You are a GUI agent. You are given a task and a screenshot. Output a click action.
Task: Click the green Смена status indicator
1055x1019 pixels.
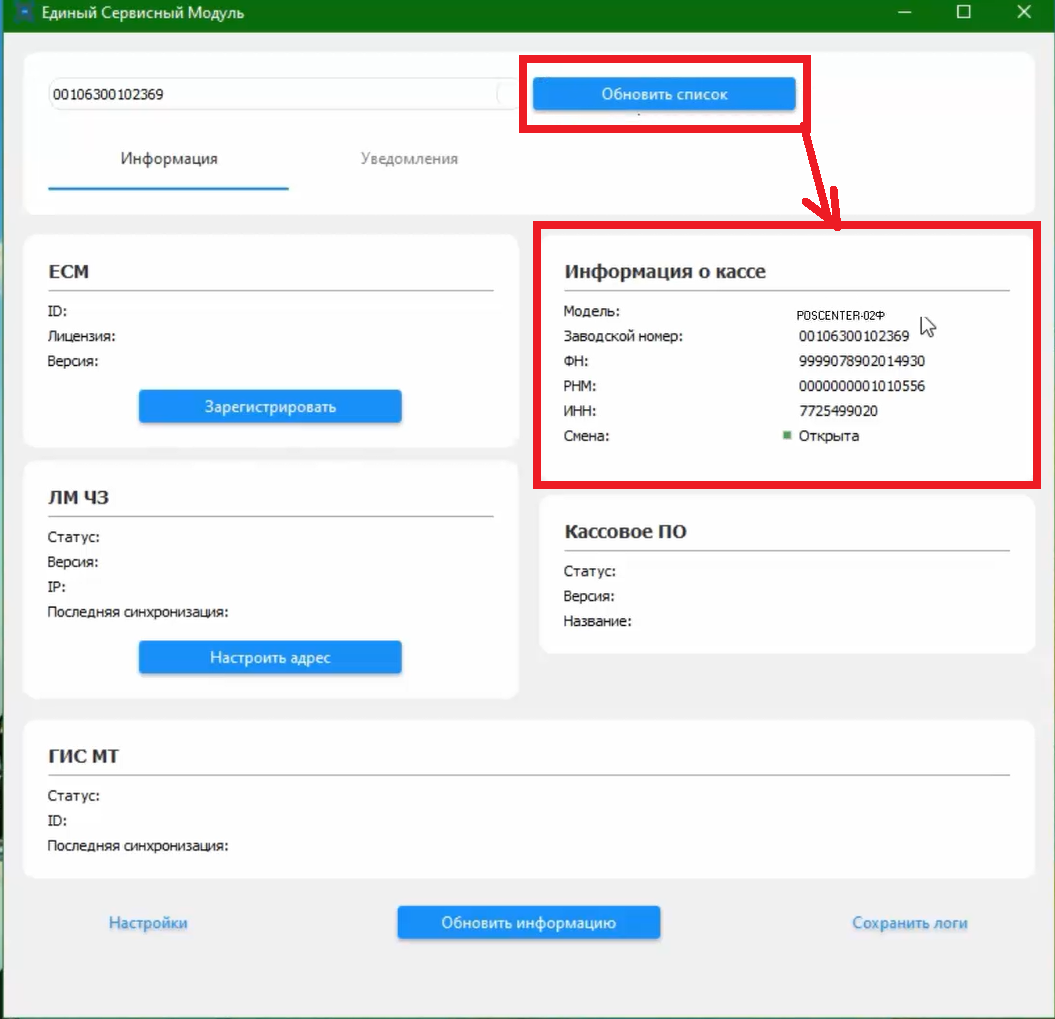click(787, 435)
